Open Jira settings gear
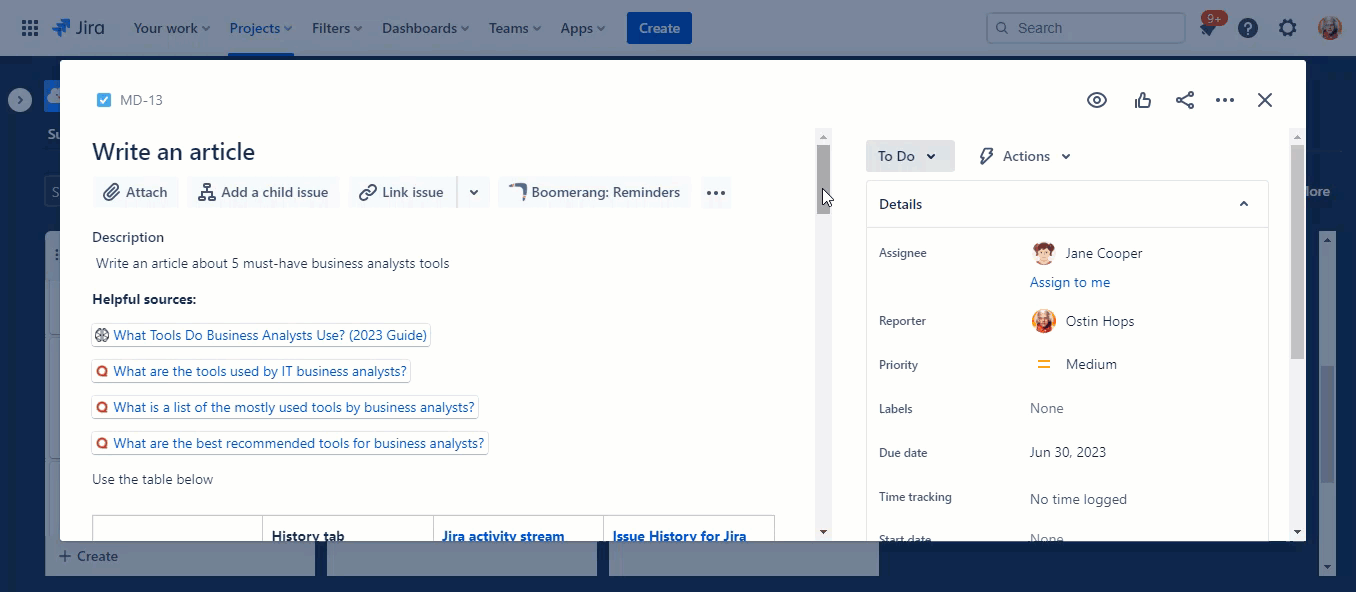The image size is (1356, 592). coord(1288,28)
